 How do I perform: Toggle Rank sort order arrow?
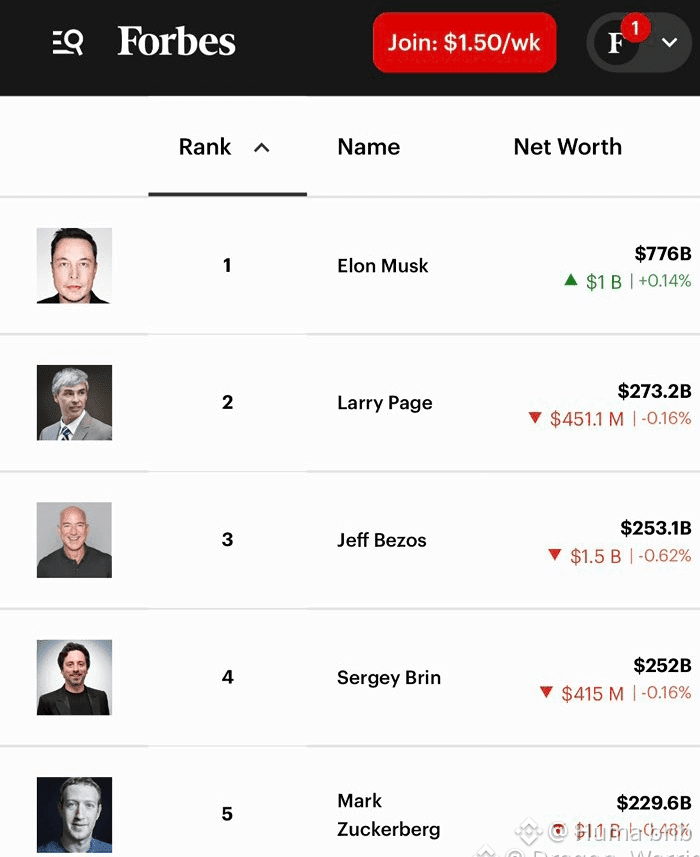click(x=262, y=148)
